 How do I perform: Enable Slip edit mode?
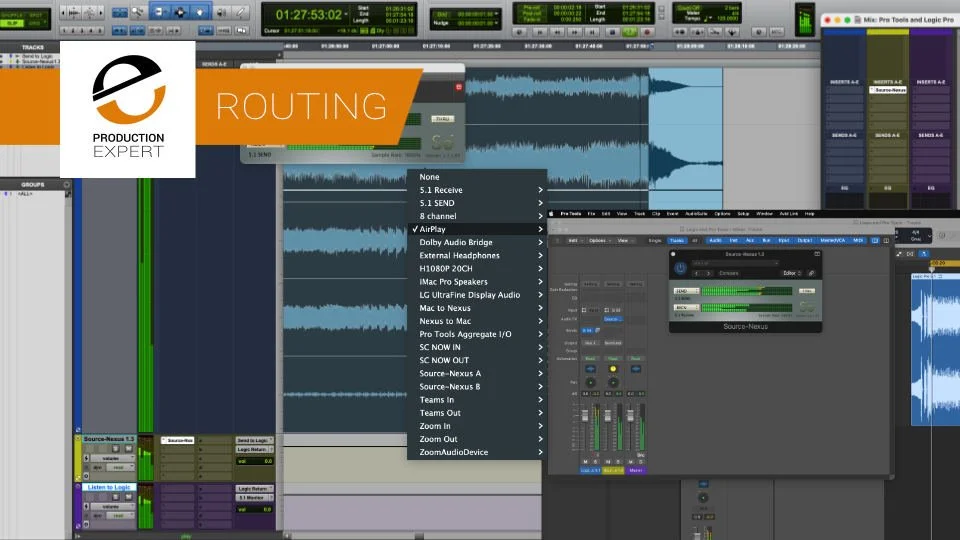12,23
